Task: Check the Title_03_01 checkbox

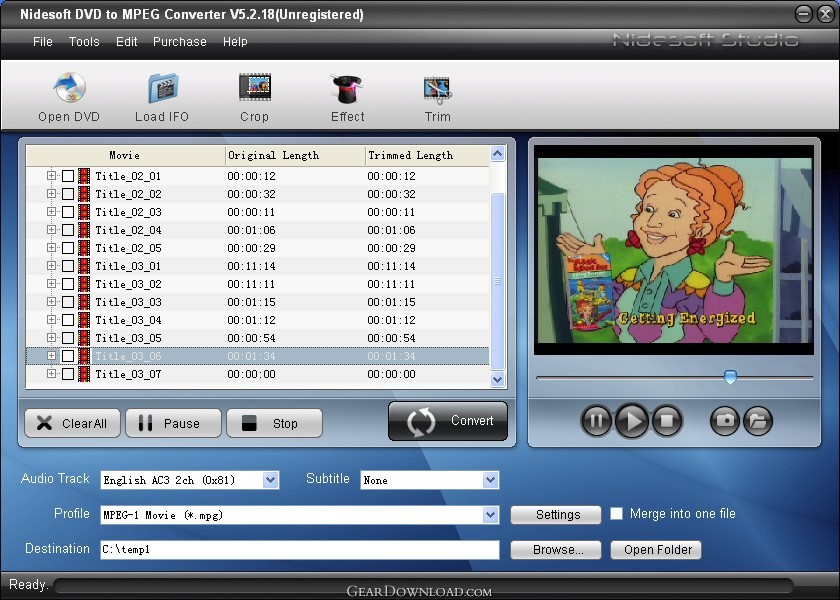Action: pos(68,266)
